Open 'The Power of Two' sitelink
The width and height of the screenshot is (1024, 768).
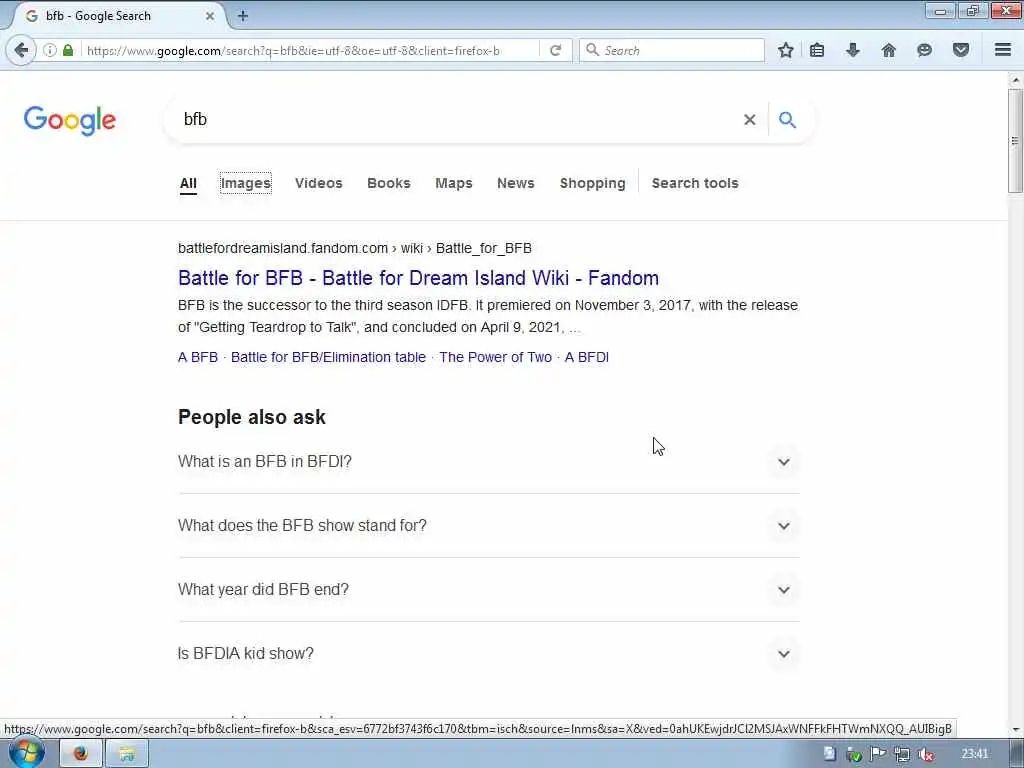[495, 357]
